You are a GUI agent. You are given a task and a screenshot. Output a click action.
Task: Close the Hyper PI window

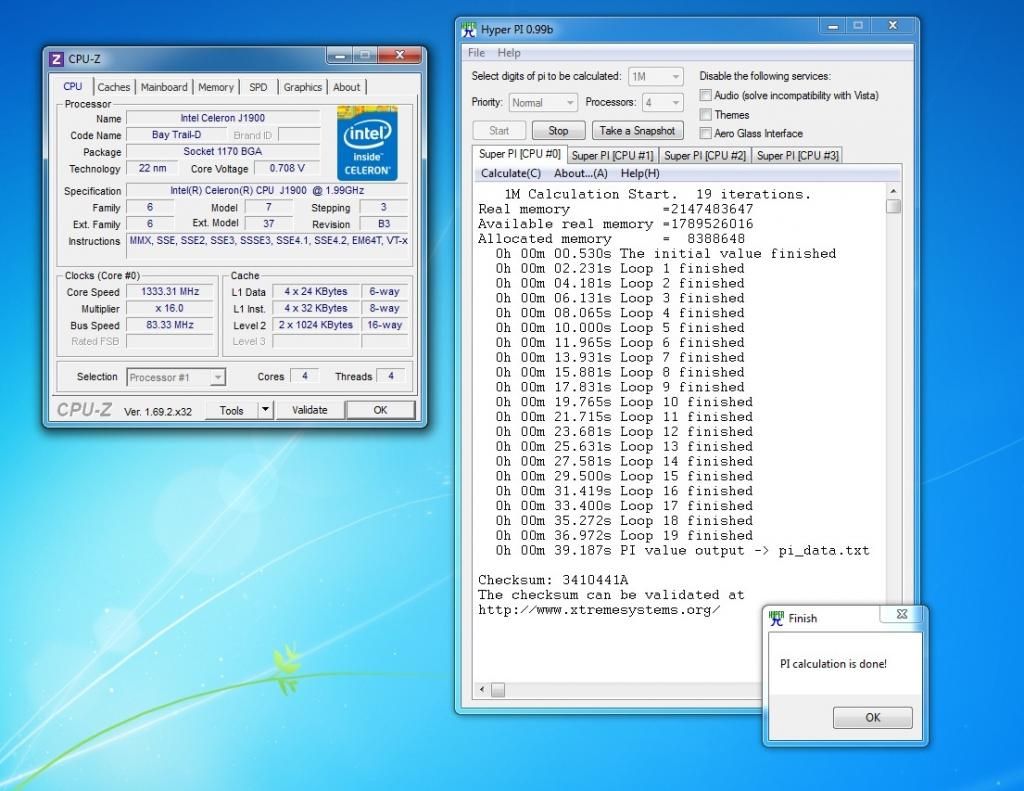pos(893,26)
